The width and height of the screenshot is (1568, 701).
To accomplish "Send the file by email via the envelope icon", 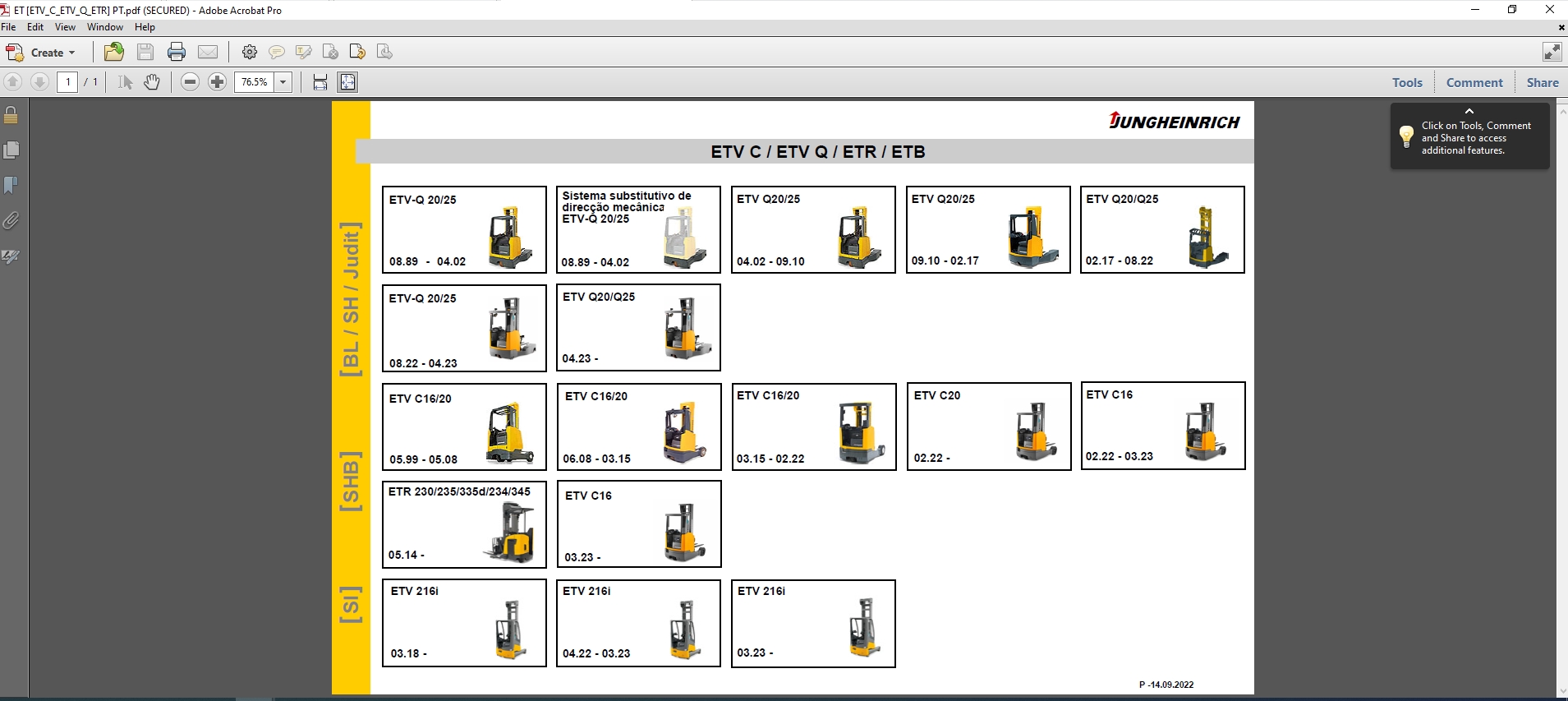I will tap(208, 53).
